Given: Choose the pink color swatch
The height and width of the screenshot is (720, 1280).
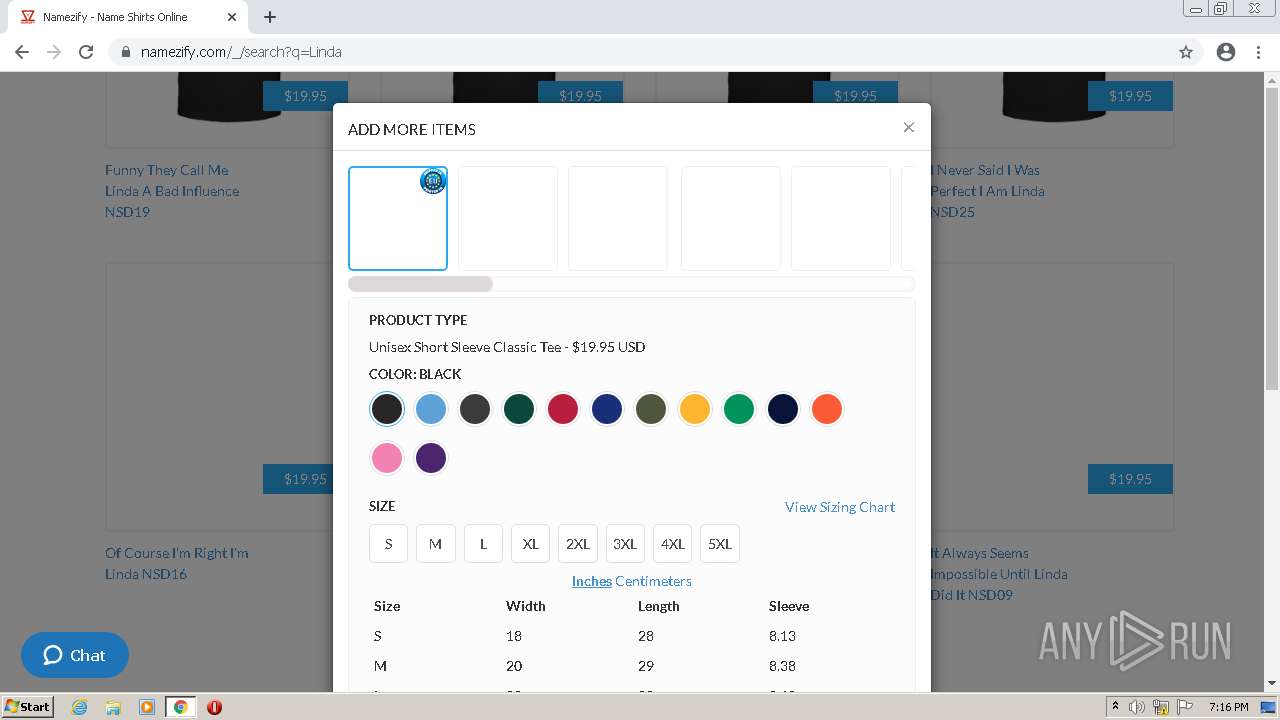Looking at the screenshot, I should click(387, 458).
